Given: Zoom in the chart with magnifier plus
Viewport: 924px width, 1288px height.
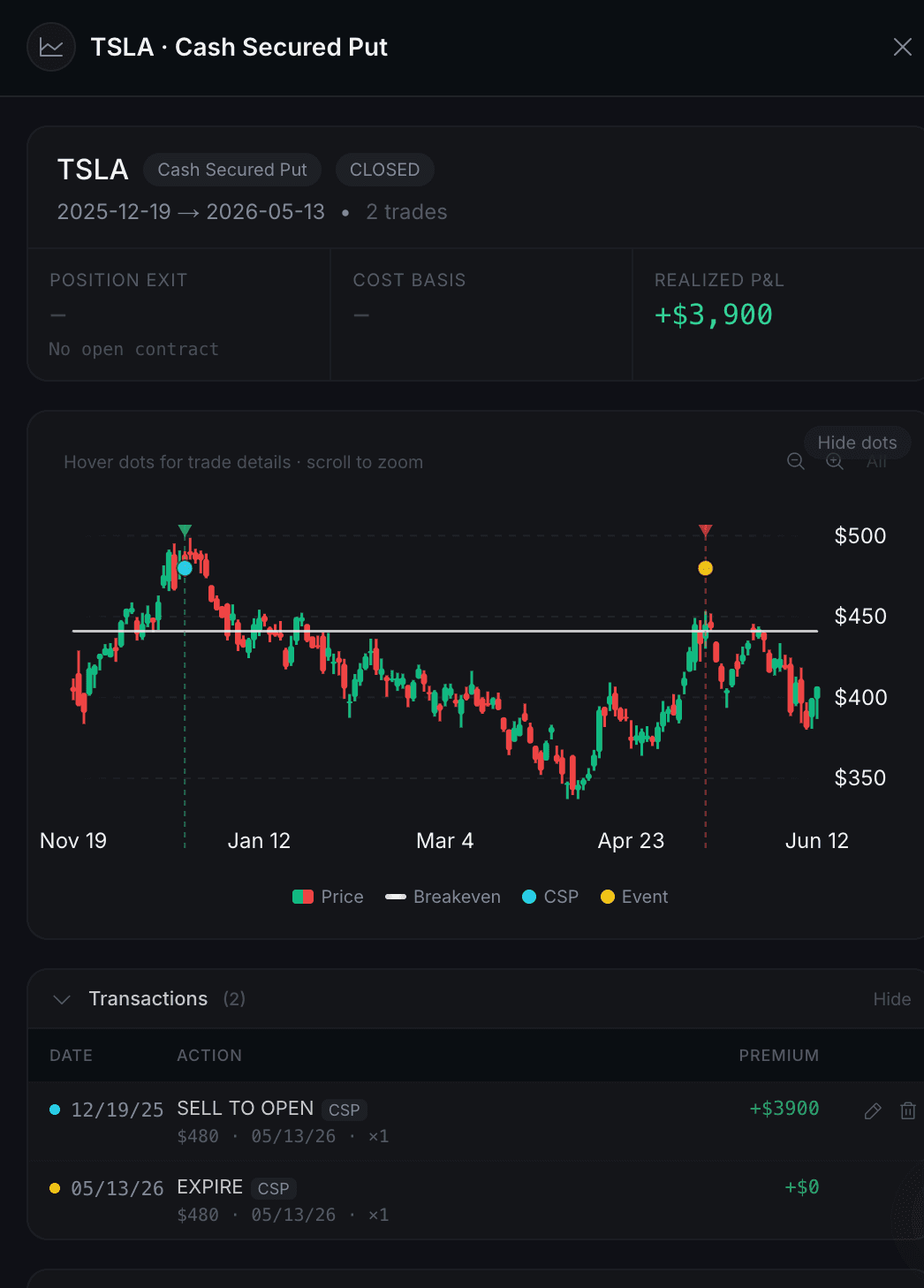Looking at the screenshot, I should [x=835, y=462].
